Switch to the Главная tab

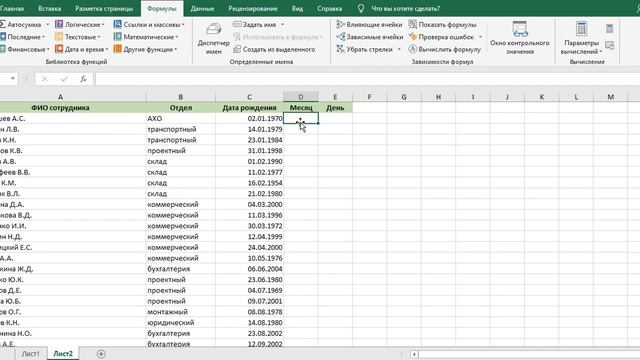coord(12,8)
